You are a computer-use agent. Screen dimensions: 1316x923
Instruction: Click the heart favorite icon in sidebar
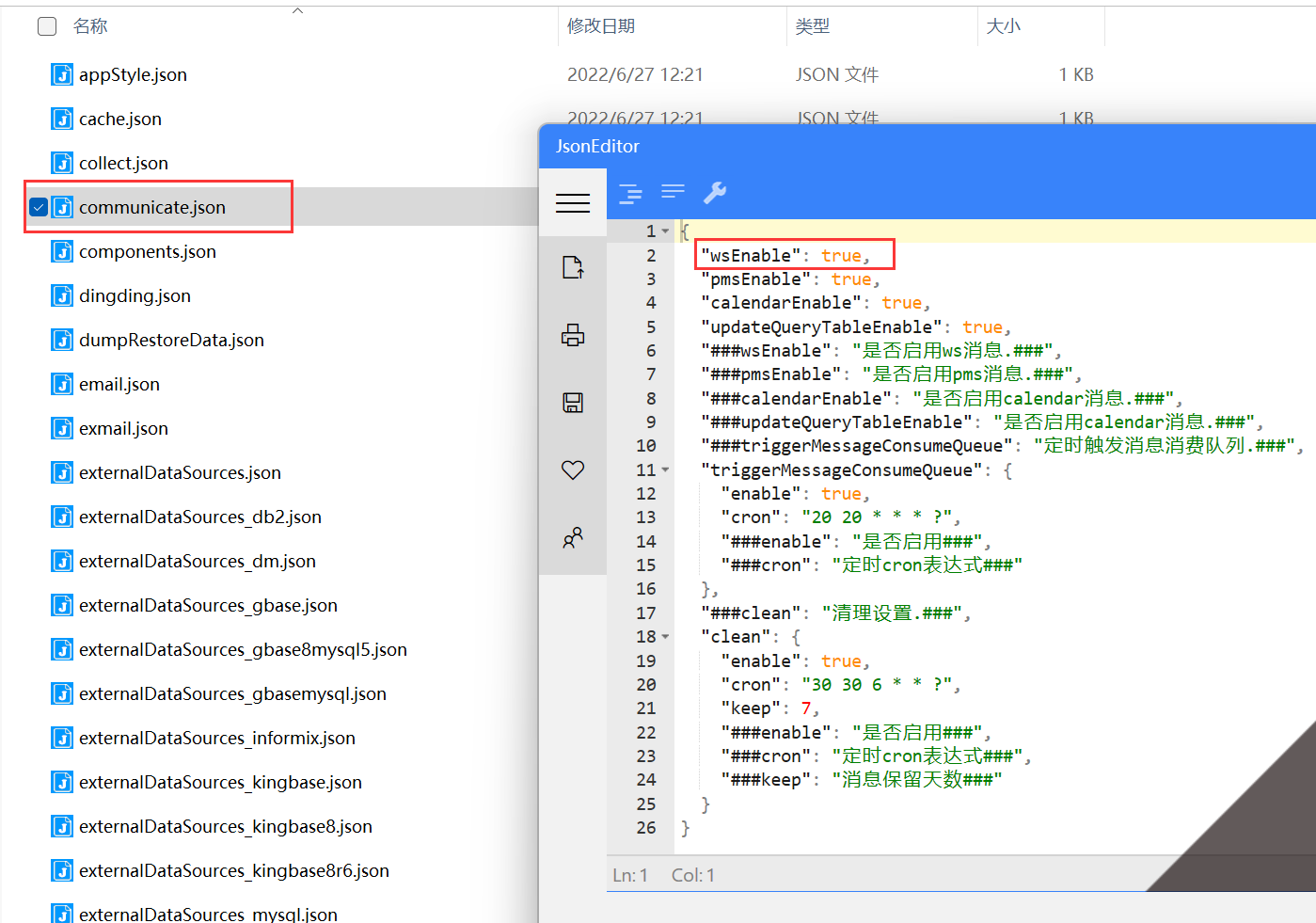point(573,469)
